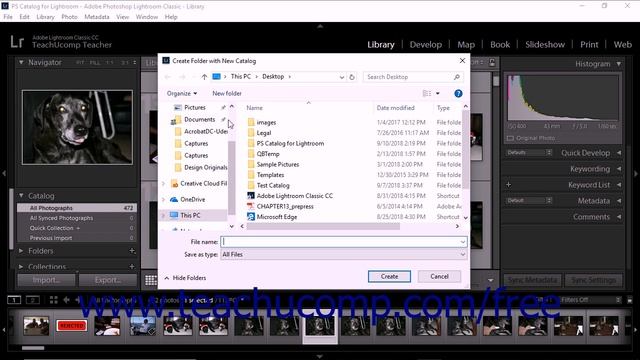Sort by the Date modified column header
Viewport: 640px width, 360px height.
tap(395, 108)
